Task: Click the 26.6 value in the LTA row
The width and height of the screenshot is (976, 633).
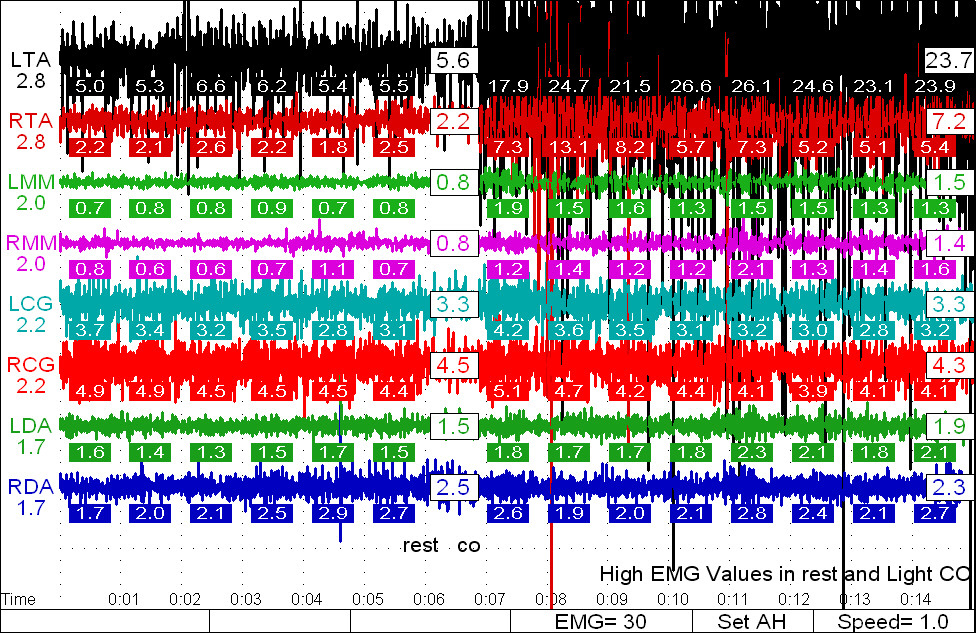Action: 692,87
